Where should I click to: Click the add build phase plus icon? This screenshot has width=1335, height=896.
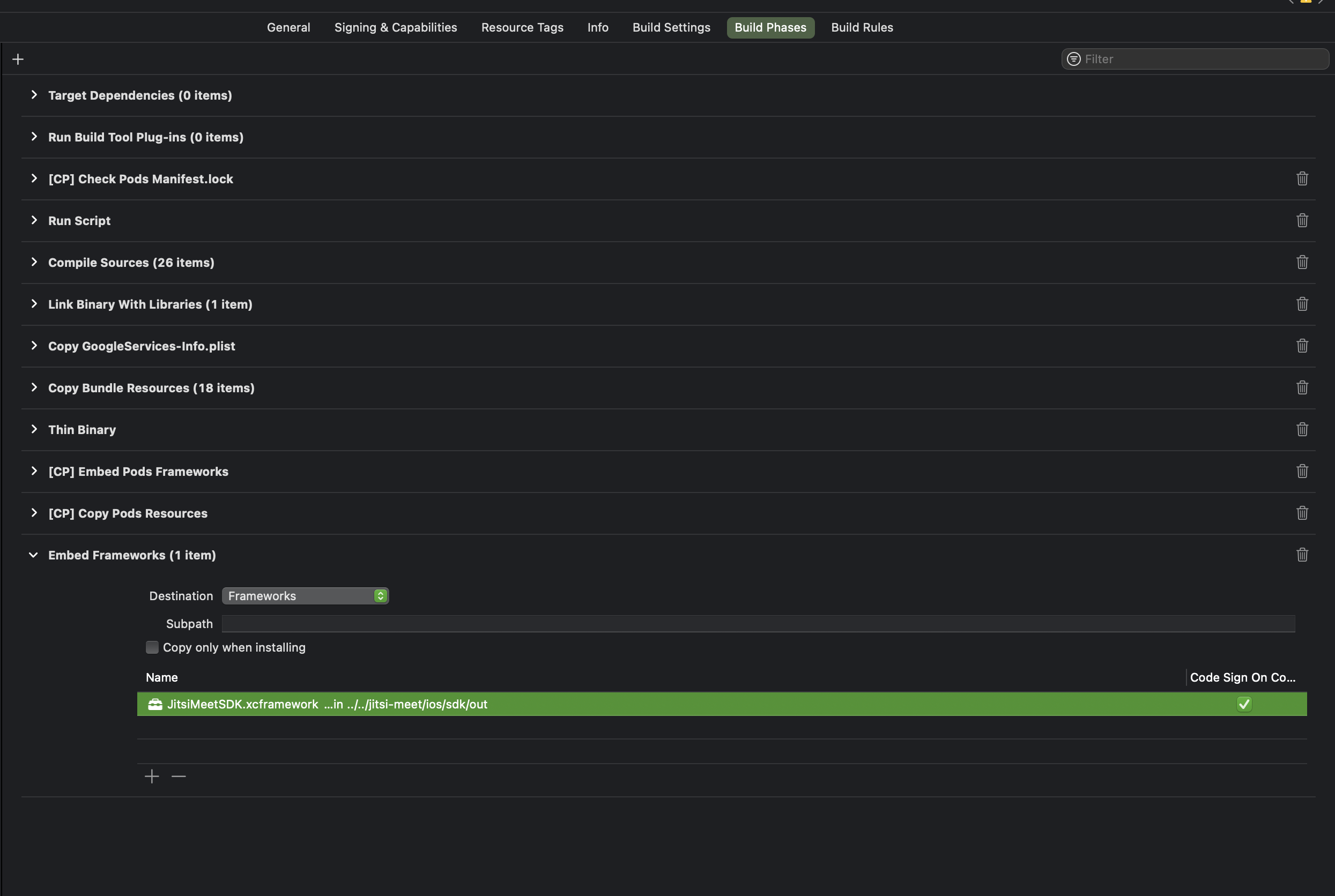click(18, 58)
